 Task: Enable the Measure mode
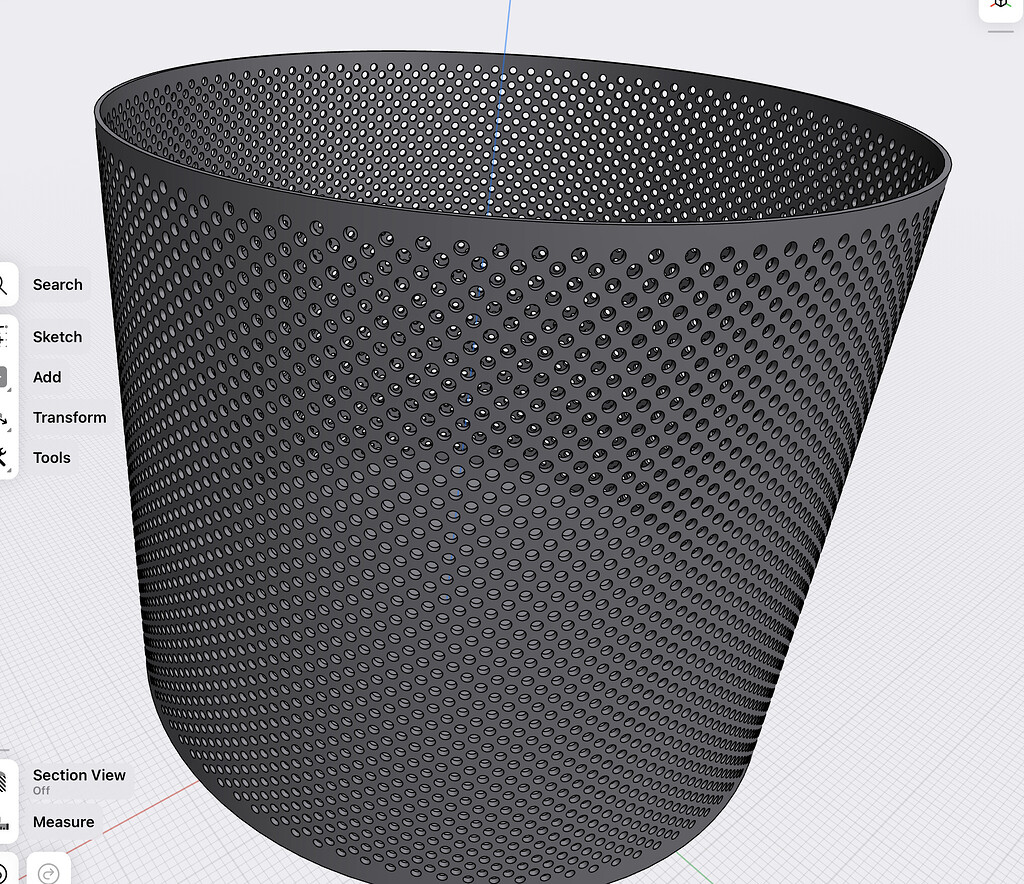[x=63, y=822]
